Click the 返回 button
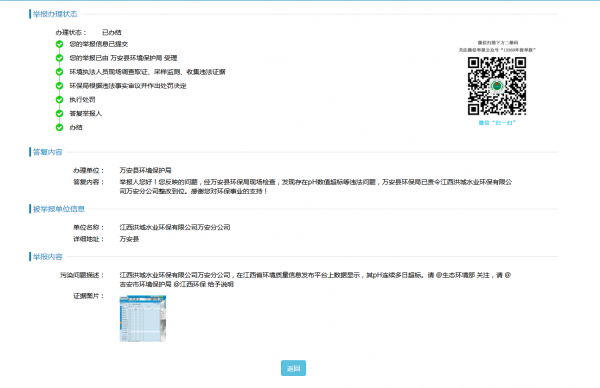The image size is (600, 388). tap(293, 368)
